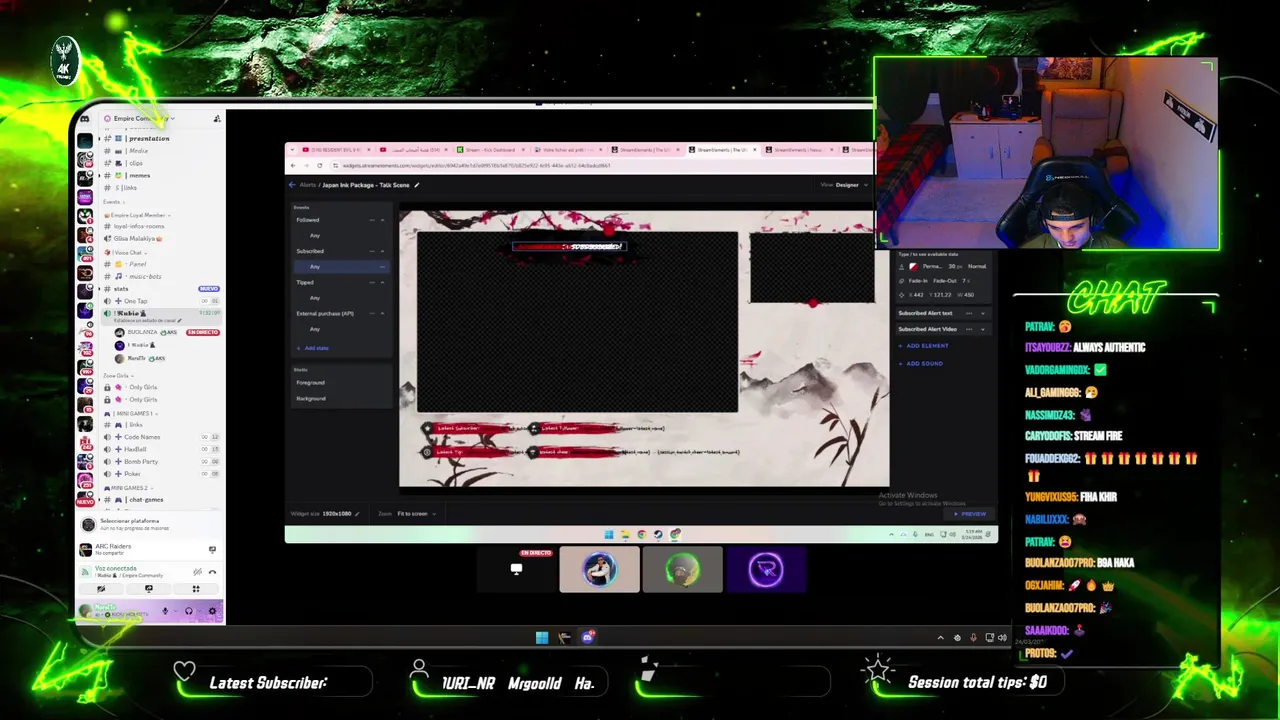Screen dimensions: 1280x720
Task: Click ADD SOUND button
Action: click(920, 364)
